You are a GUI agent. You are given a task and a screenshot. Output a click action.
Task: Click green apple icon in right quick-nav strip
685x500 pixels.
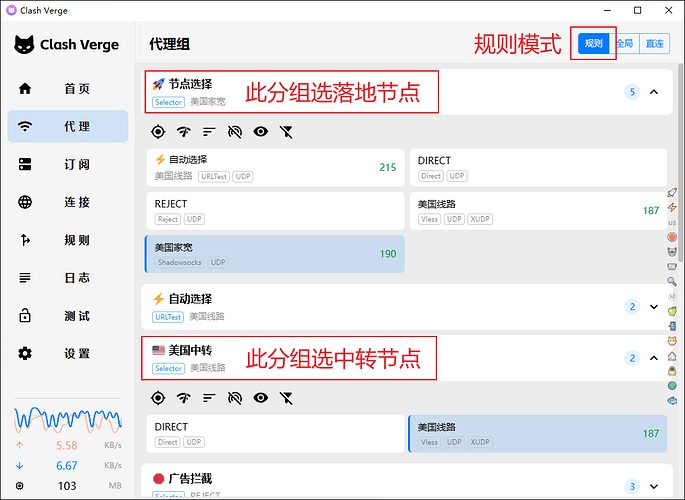672,311
